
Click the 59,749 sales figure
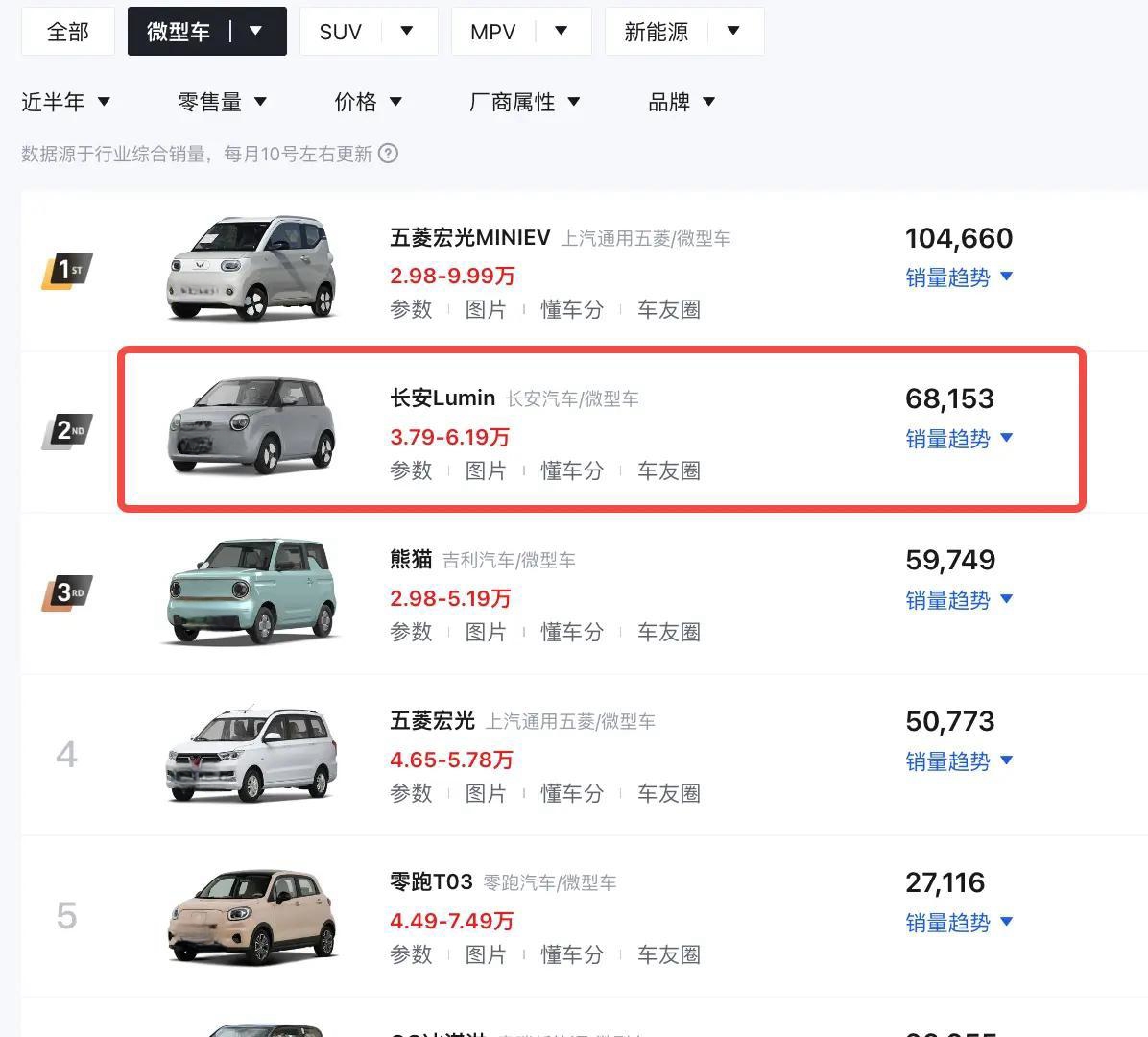coord(950,560)
